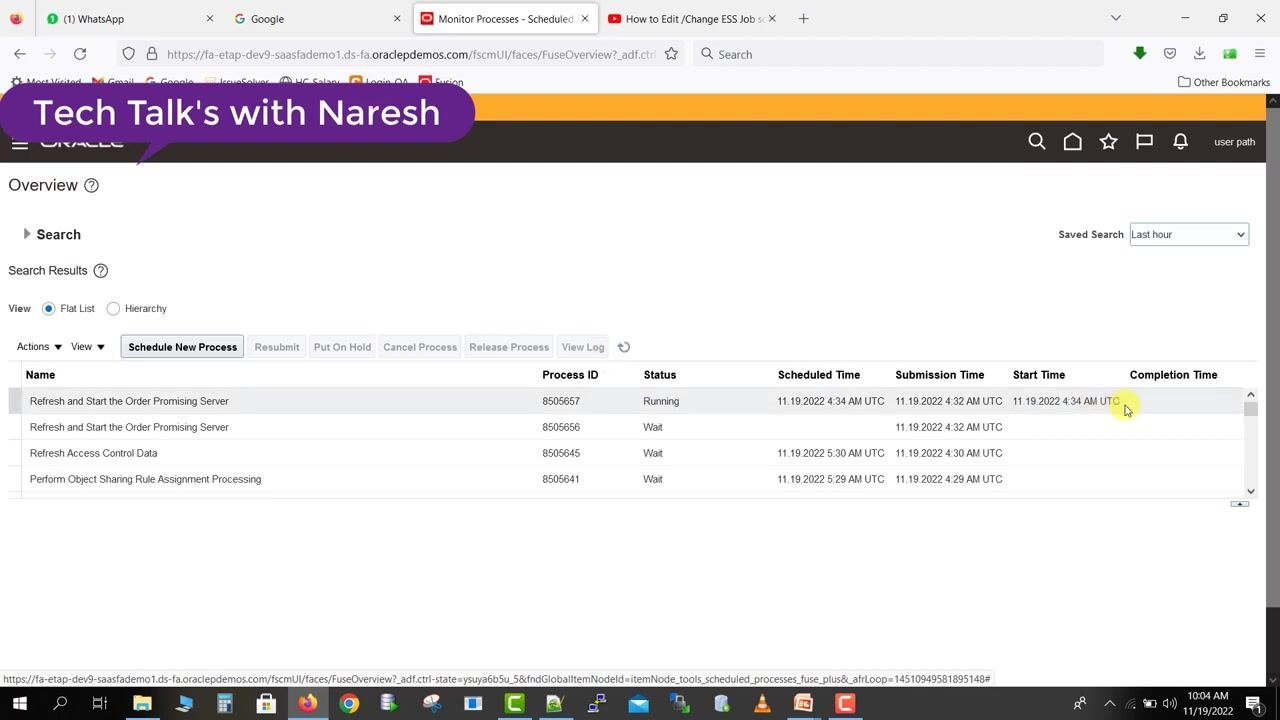Bookmark this page with the star icon
Image resolution: width=1280 pixels, height=720 pixels.
pyautogui.click(x=672, y=54)
